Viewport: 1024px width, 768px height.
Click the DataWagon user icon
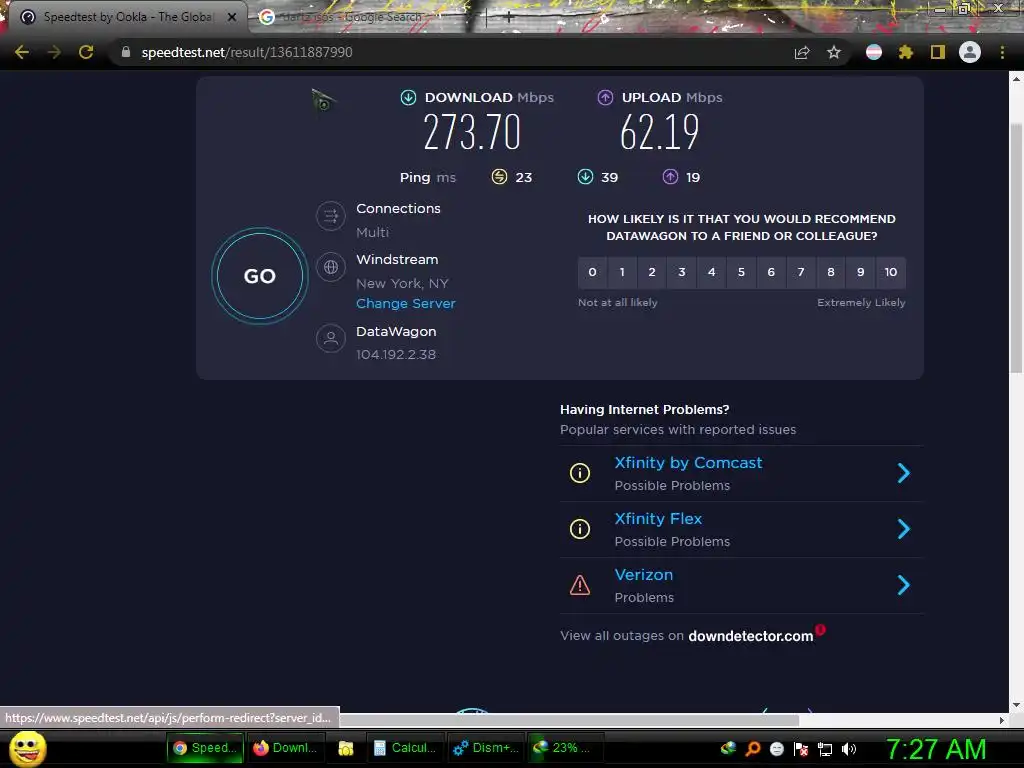tap(331, 339)
